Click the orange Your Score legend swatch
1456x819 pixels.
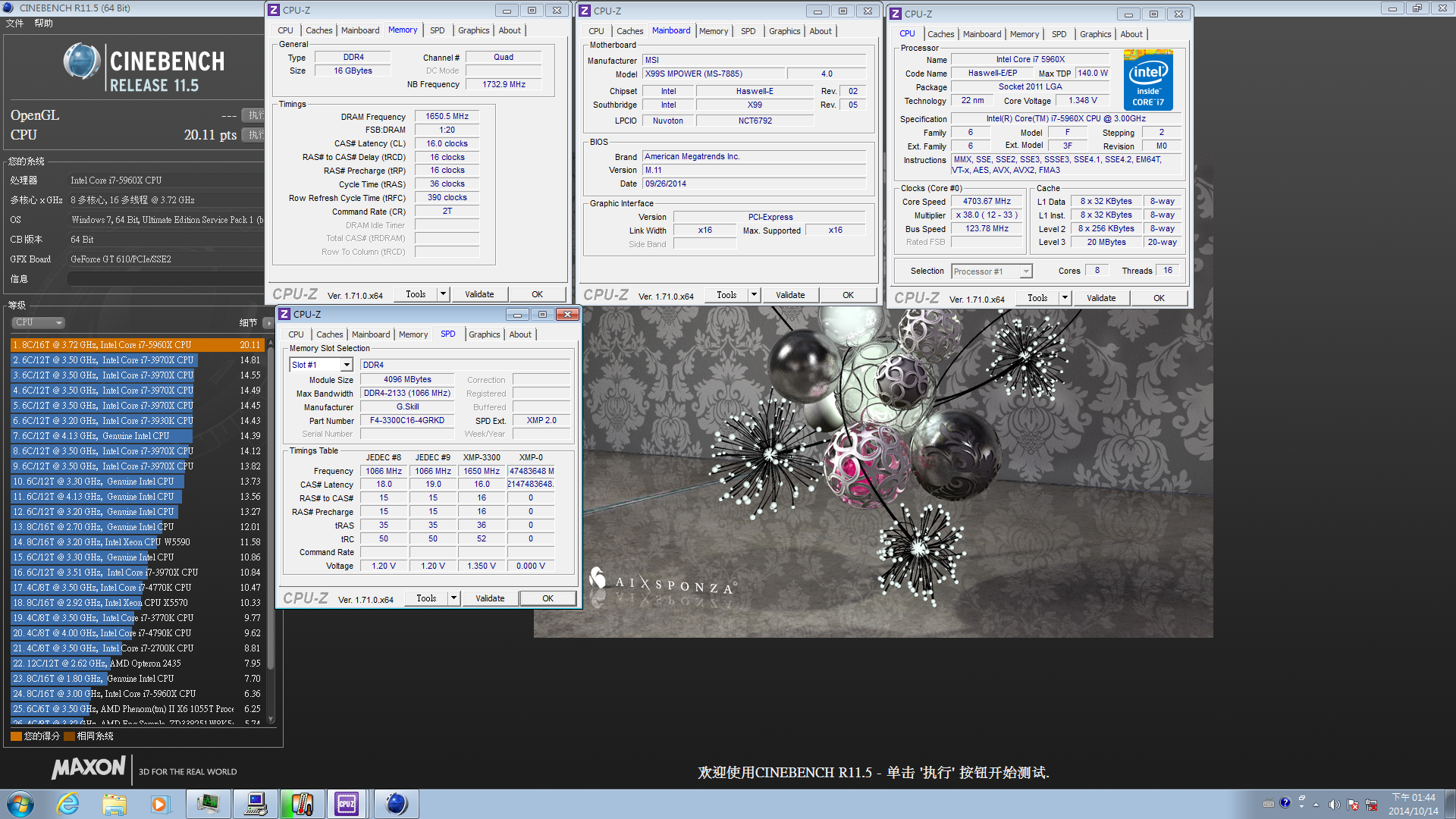coord(16,736)
